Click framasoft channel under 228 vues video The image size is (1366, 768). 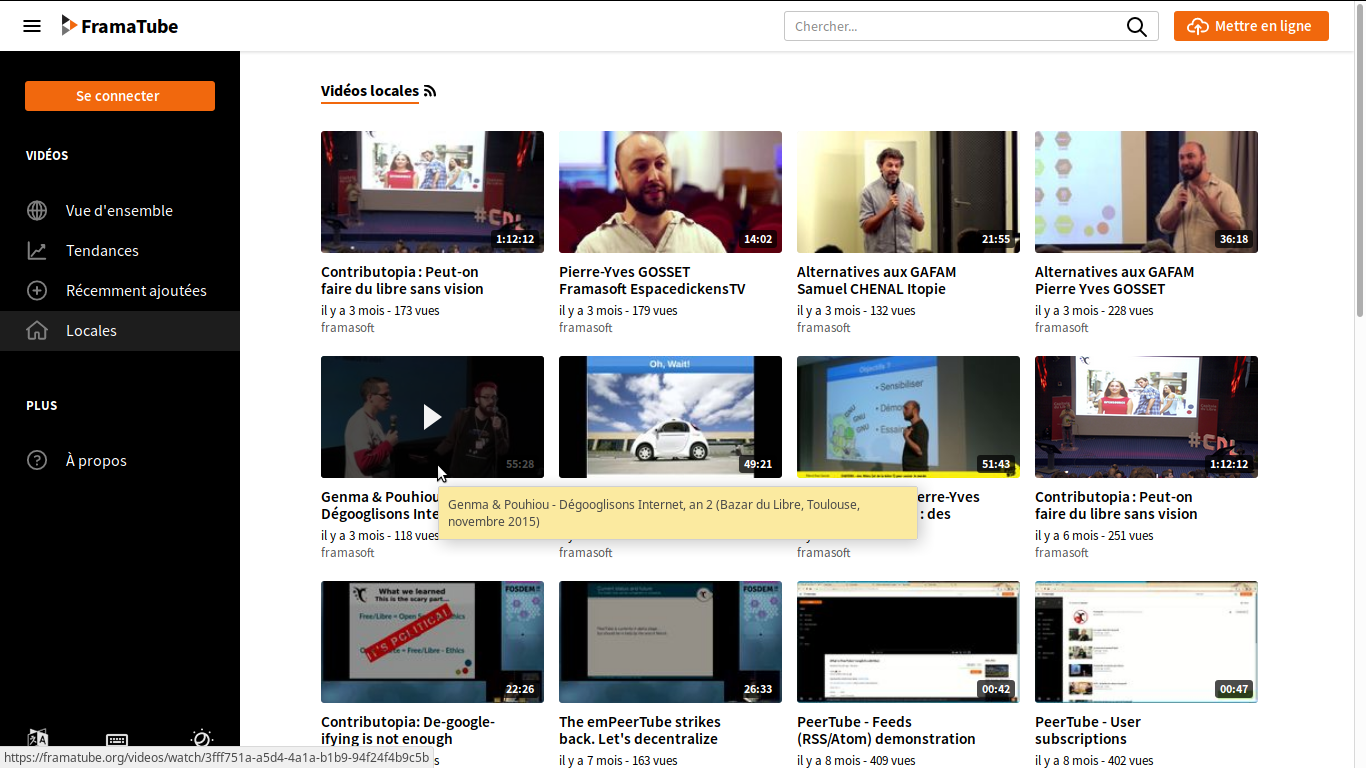pyautogui.click(x=1062, y=328)
